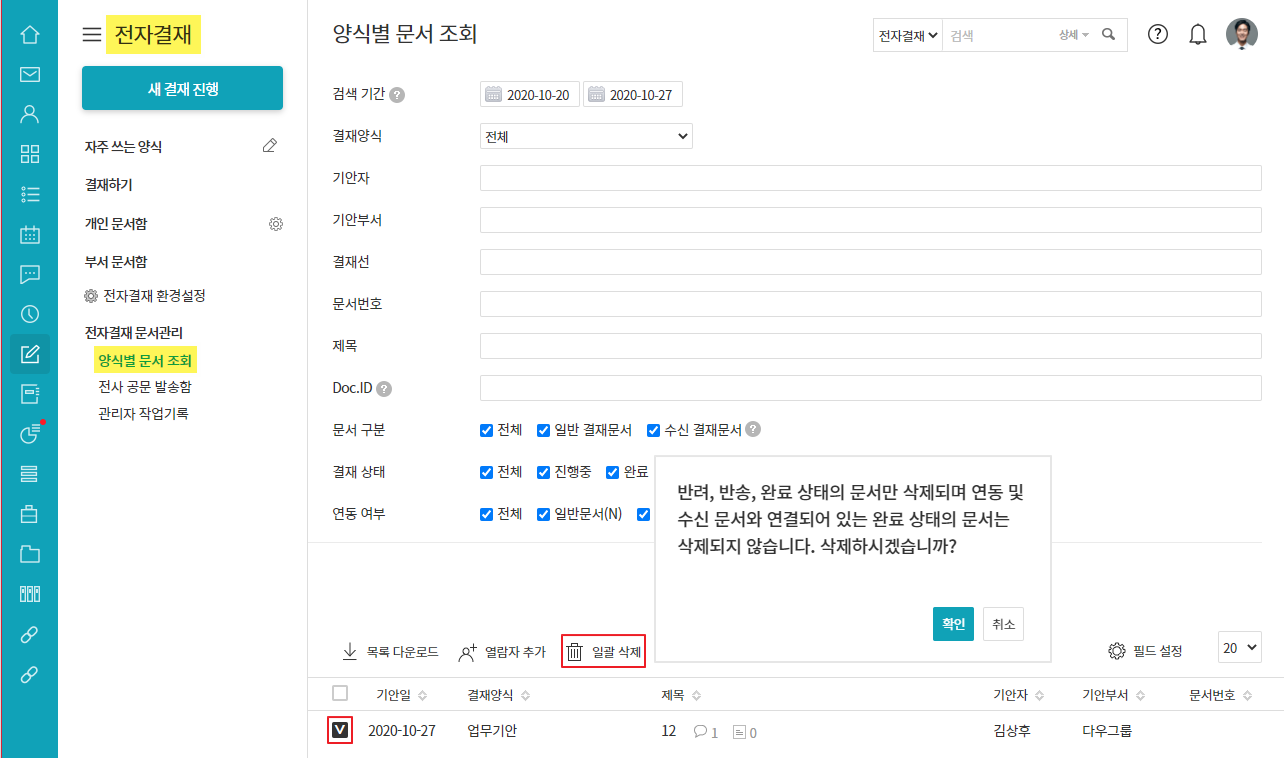Open the calendar icon in sidebar
The image size is (1284, 758).
[x=29, y=234]
